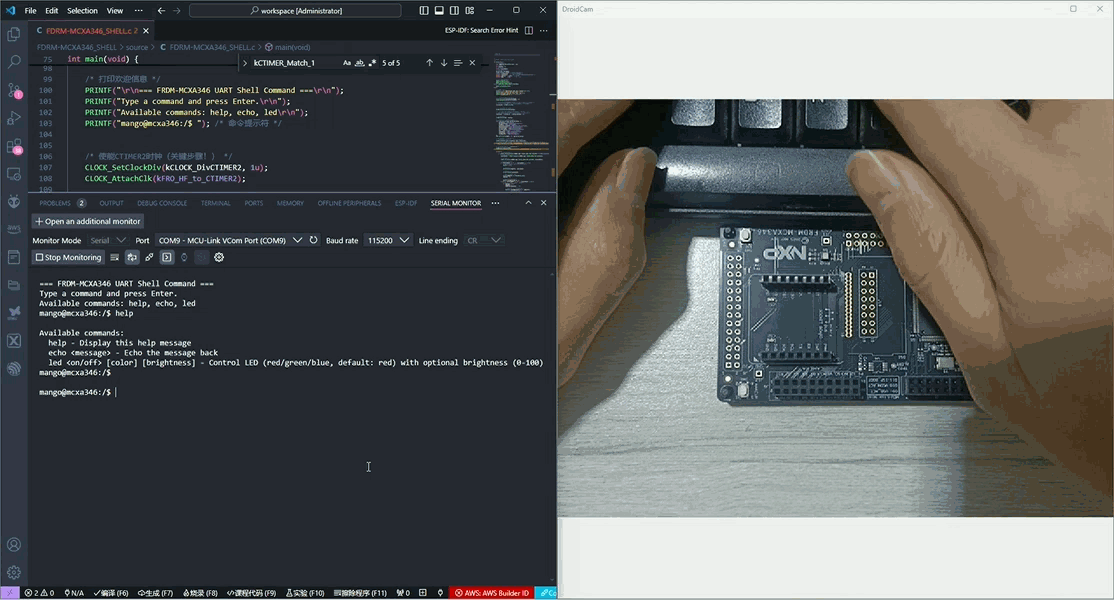The height and width of the screenshot is (600, 1114).
Task: Open the Explorer view in activity bar
Action: coord(14,34)
